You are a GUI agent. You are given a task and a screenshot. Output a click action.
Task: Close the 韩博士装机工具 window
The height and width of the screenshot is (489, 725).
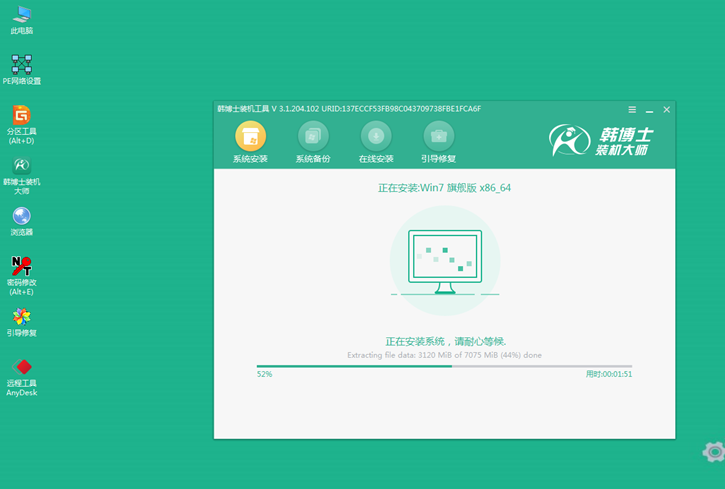tap(667, 109)
